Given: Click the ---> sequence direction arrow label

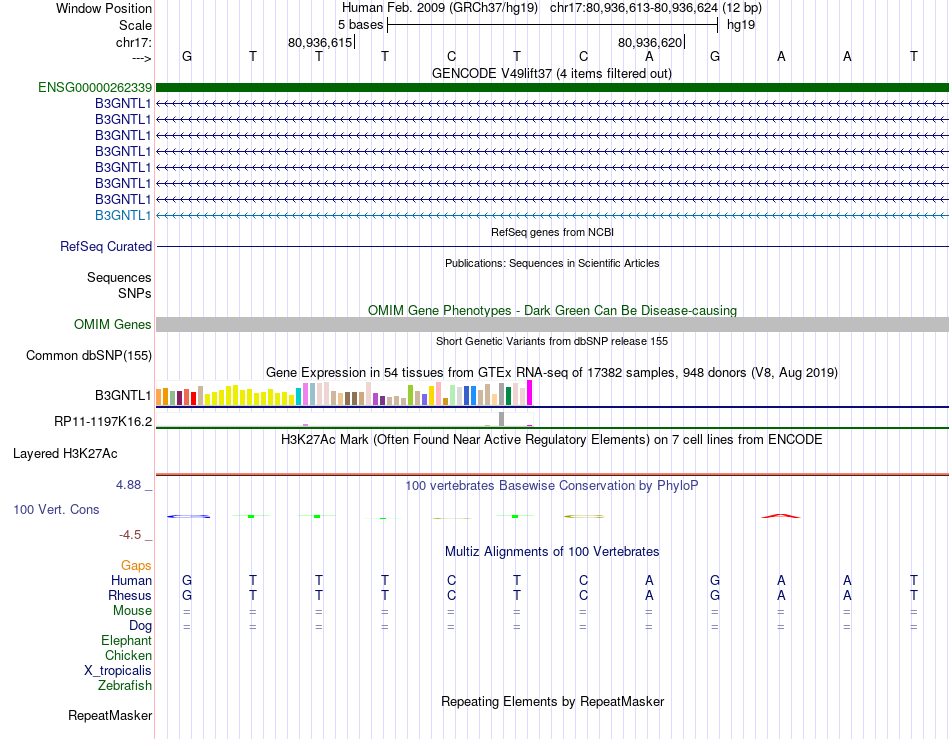Looking at the screenshot, I should (x=141, y=58).
